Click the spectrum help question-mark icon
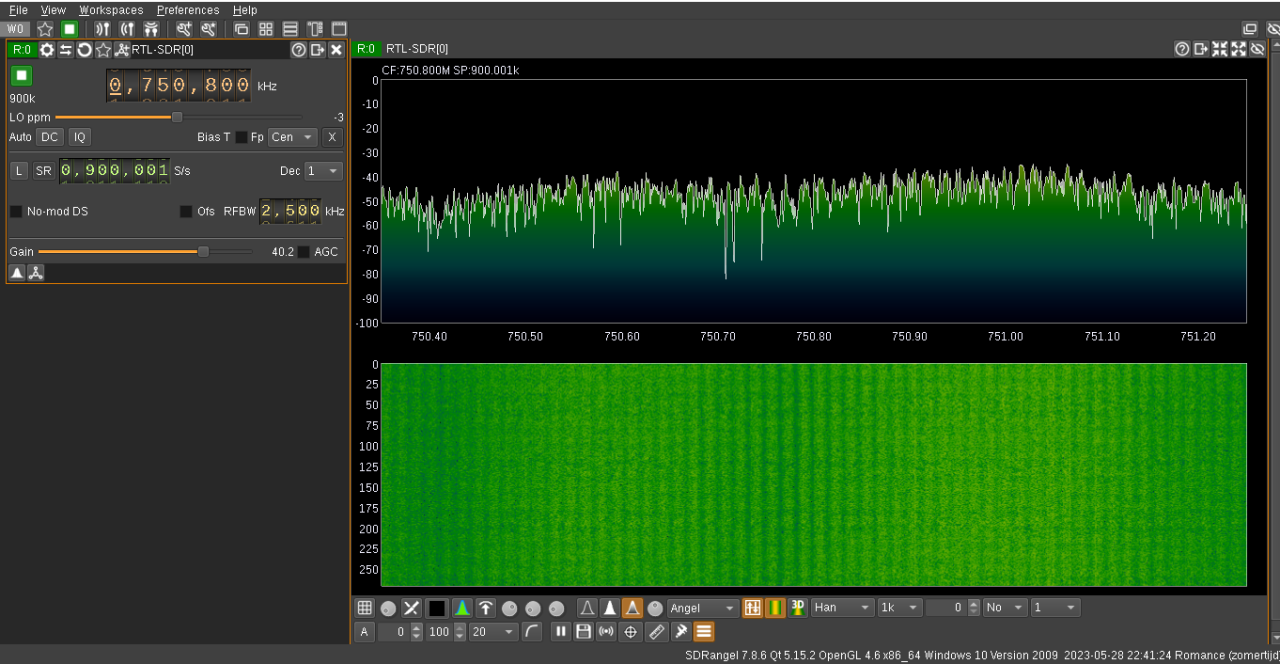This screenshot has height=664, width=1280. click(x=1182, y=49)
